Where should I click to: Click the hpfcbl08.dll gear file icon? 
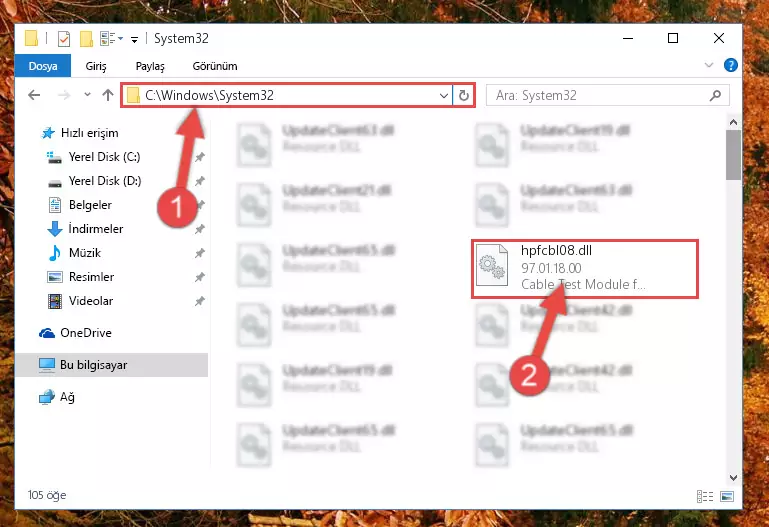(x=492, y=265)
